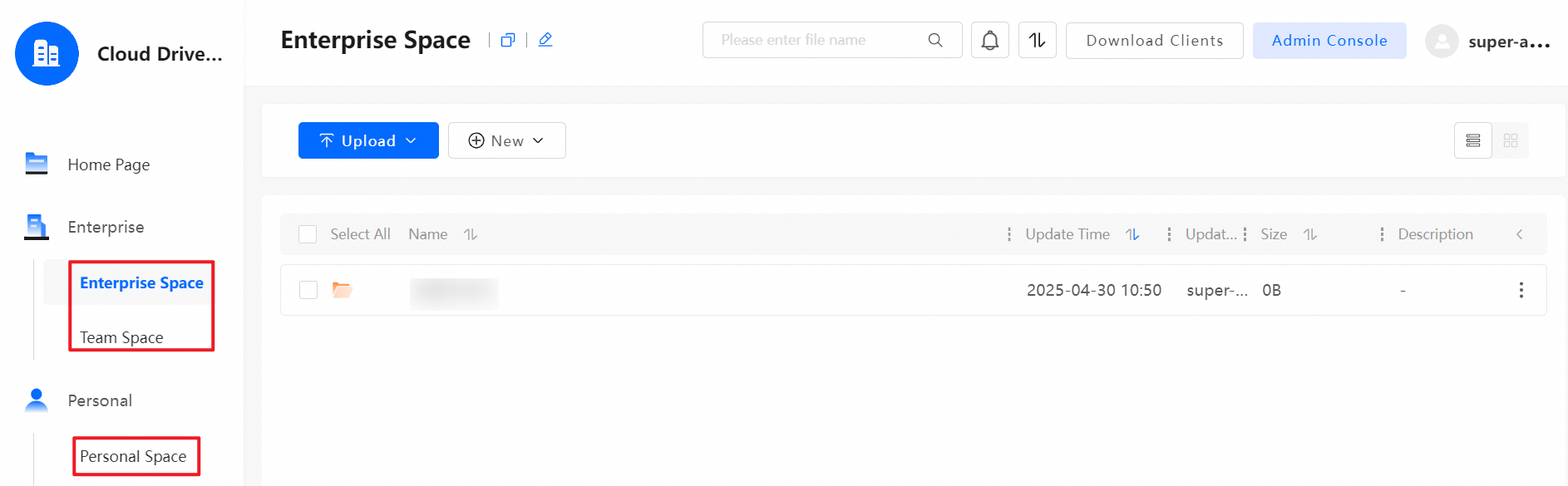Open the Upload dropdown
1568x486 pixels.
[x=368, y=140]
